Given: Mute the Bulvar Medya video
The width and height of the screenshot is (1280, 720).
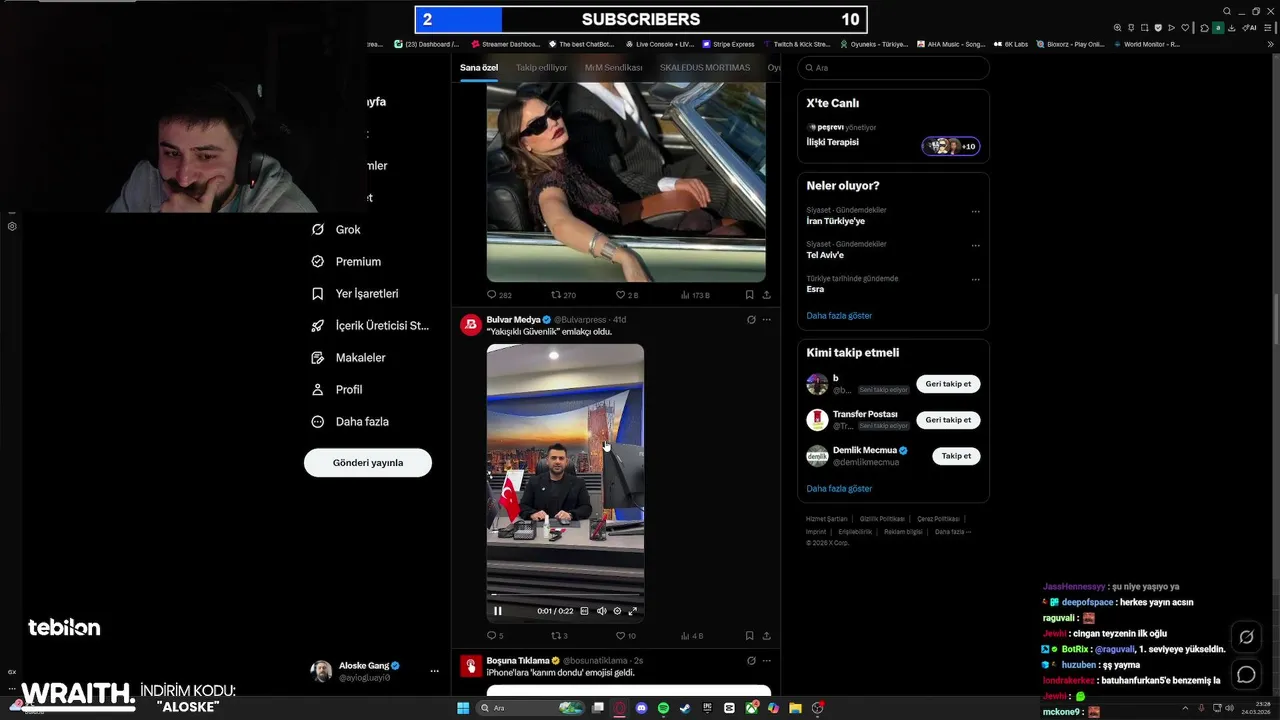Looking at the screenshot, I should pyautogui.click(x=601, y=611).
